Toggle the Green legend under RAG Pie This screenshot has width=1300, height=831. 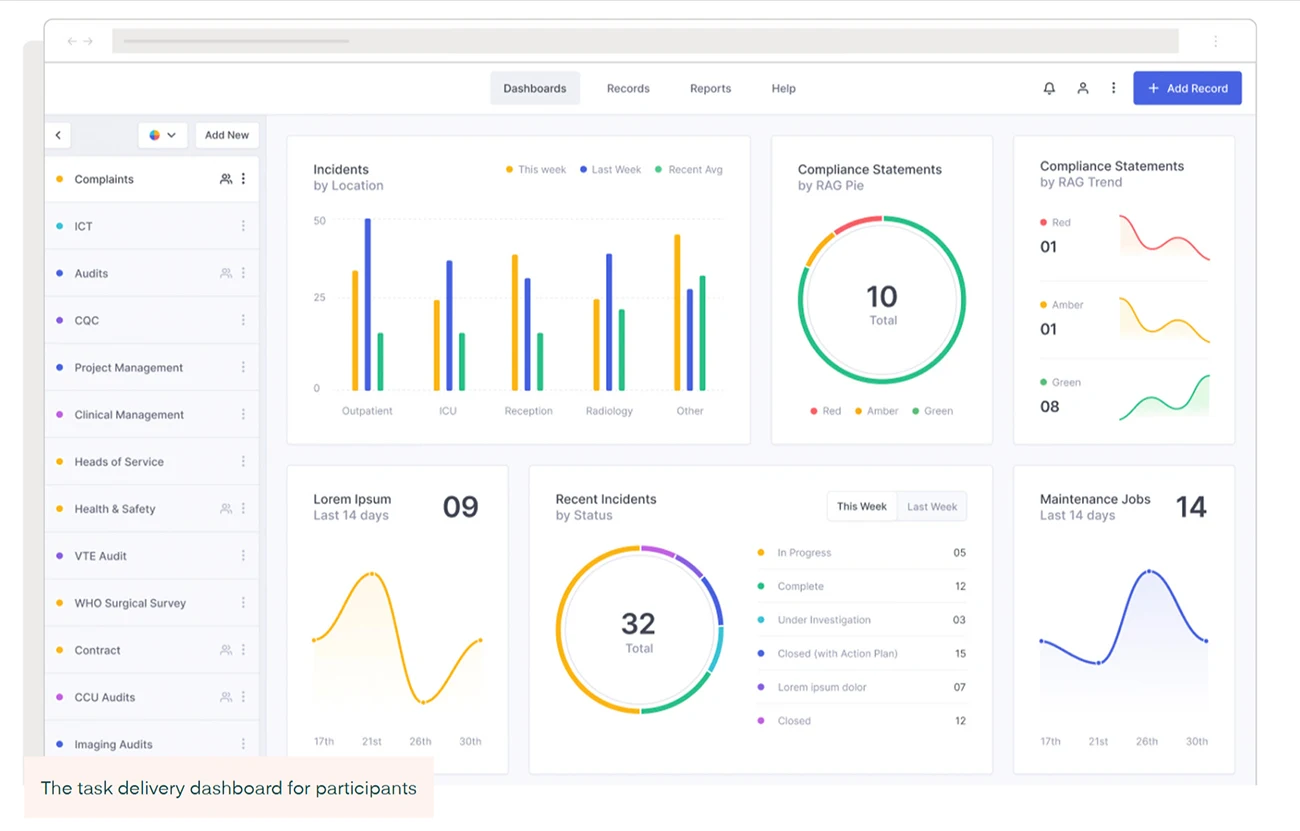[932, 411]
